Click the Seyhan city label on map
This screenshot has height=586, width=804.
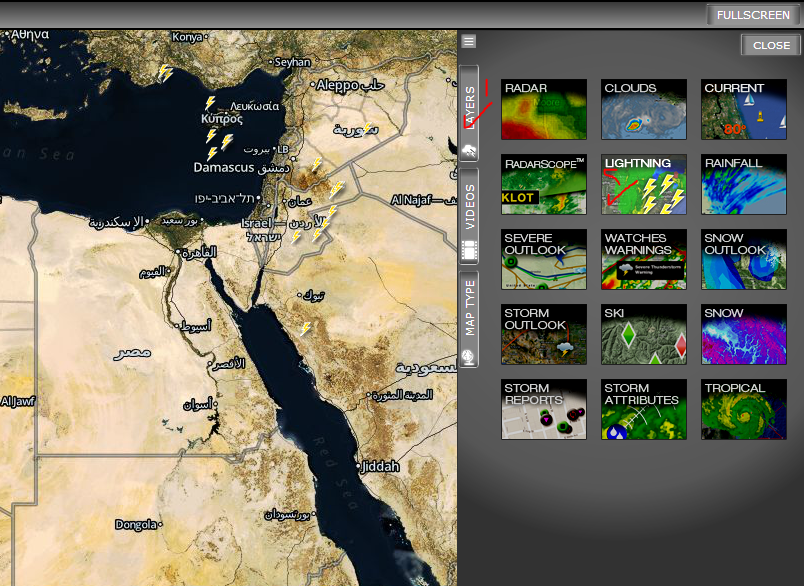292,62
